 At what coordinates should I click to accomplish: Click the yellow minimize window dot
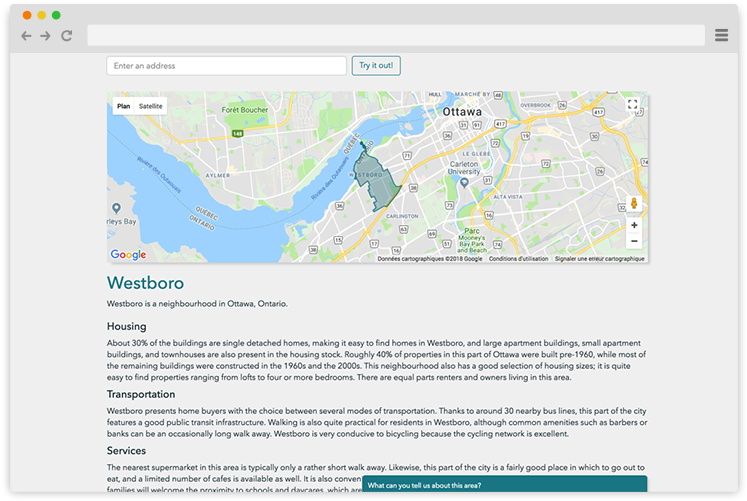[42, 15]
